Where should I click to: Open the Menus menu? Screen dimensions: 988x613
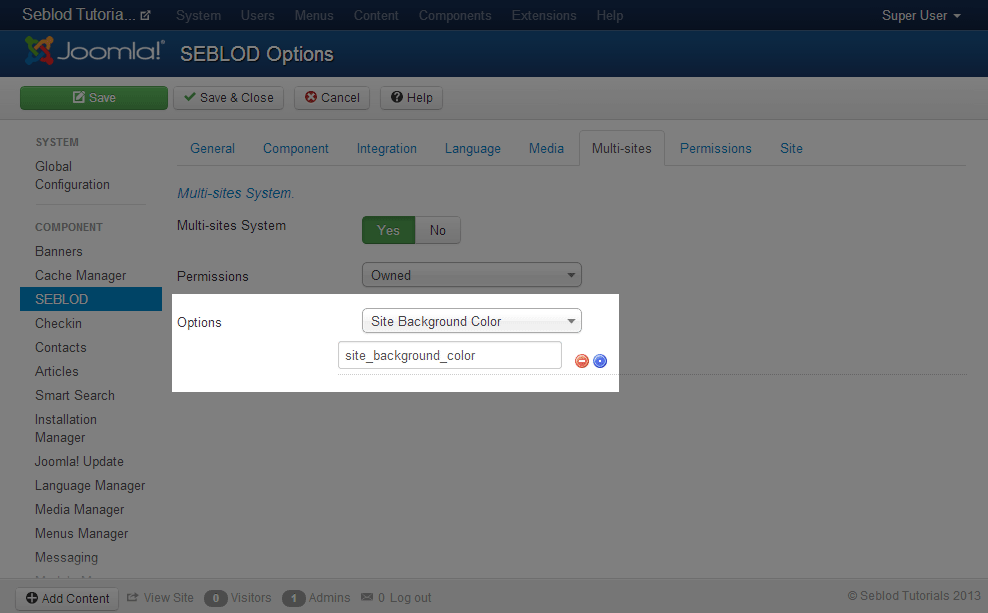click(x=314, y=16)
